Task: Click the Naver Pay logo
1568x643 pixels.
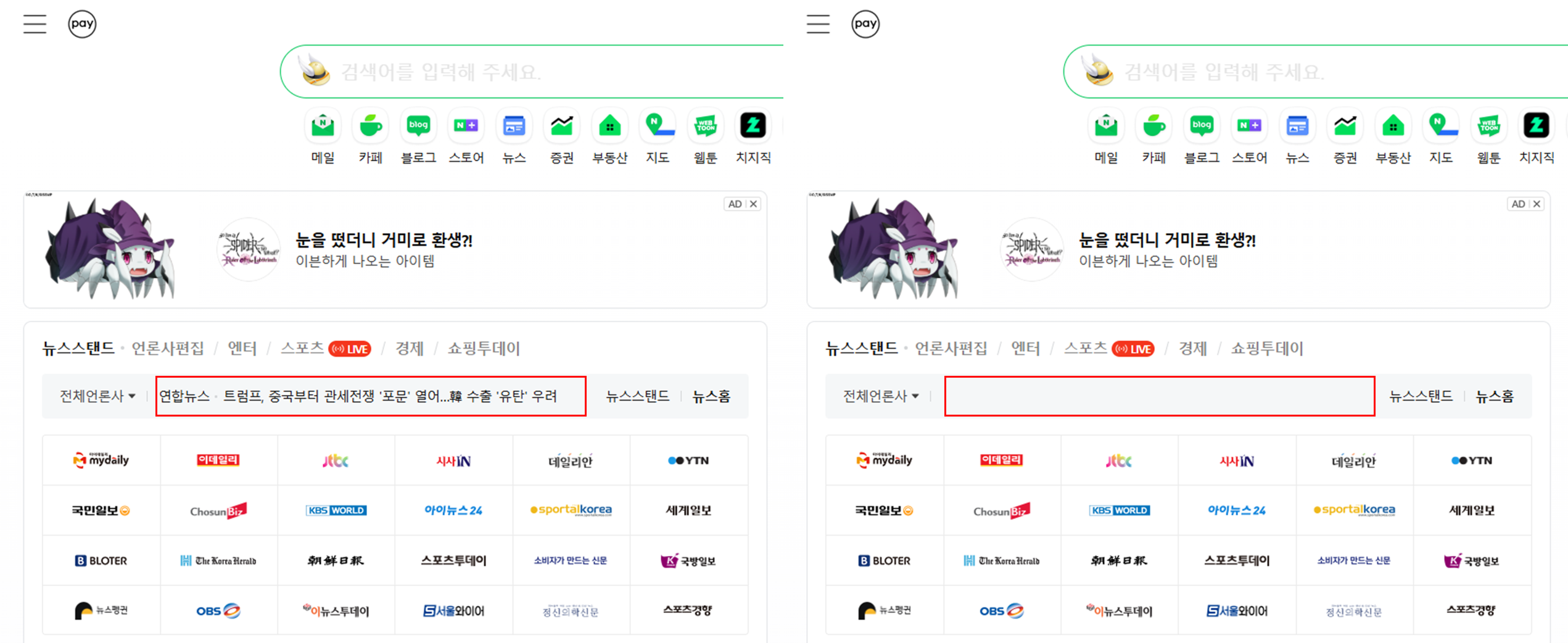Action: pos(82,23)
